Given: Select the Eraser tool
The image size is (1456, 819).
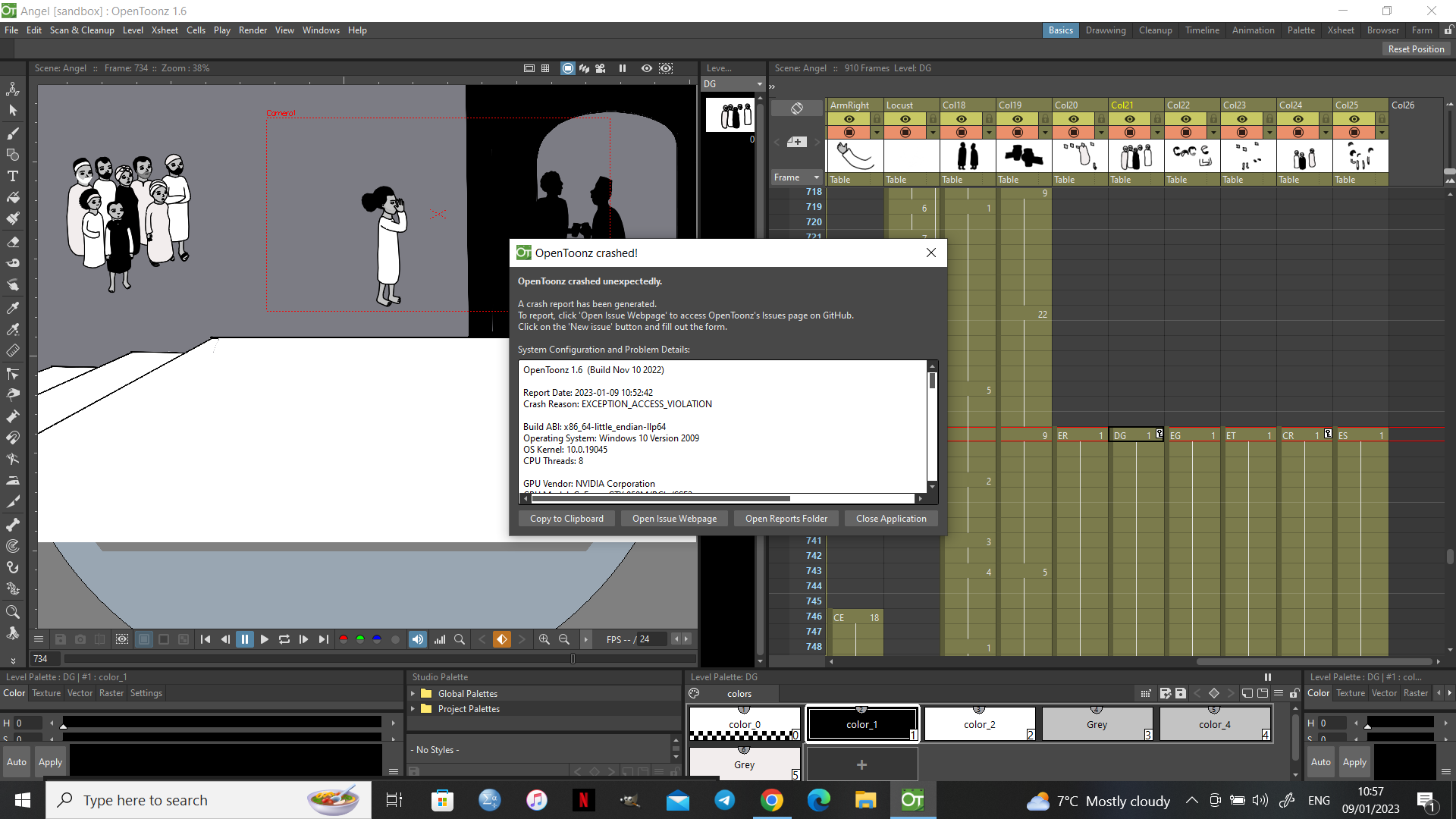Looking at the screenshot, I should point(13,241).
